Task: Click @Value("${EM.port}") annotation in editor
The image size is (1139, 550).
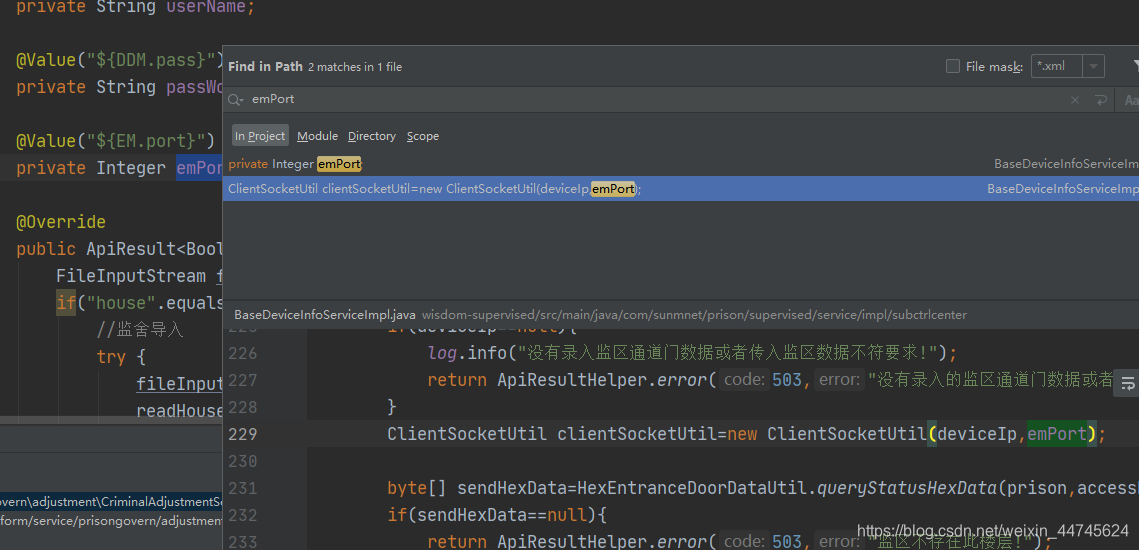Action: coord(115,140)
